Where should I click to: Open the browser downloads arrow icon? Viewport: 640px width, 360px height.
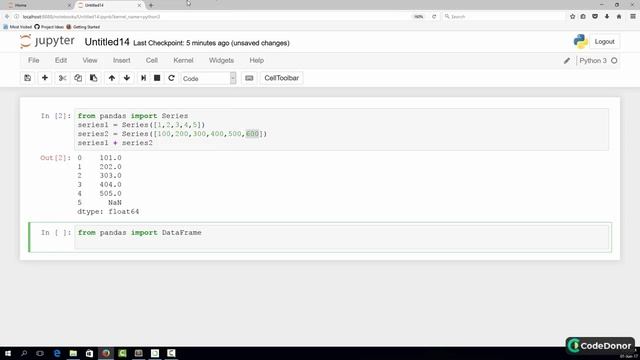607,17
